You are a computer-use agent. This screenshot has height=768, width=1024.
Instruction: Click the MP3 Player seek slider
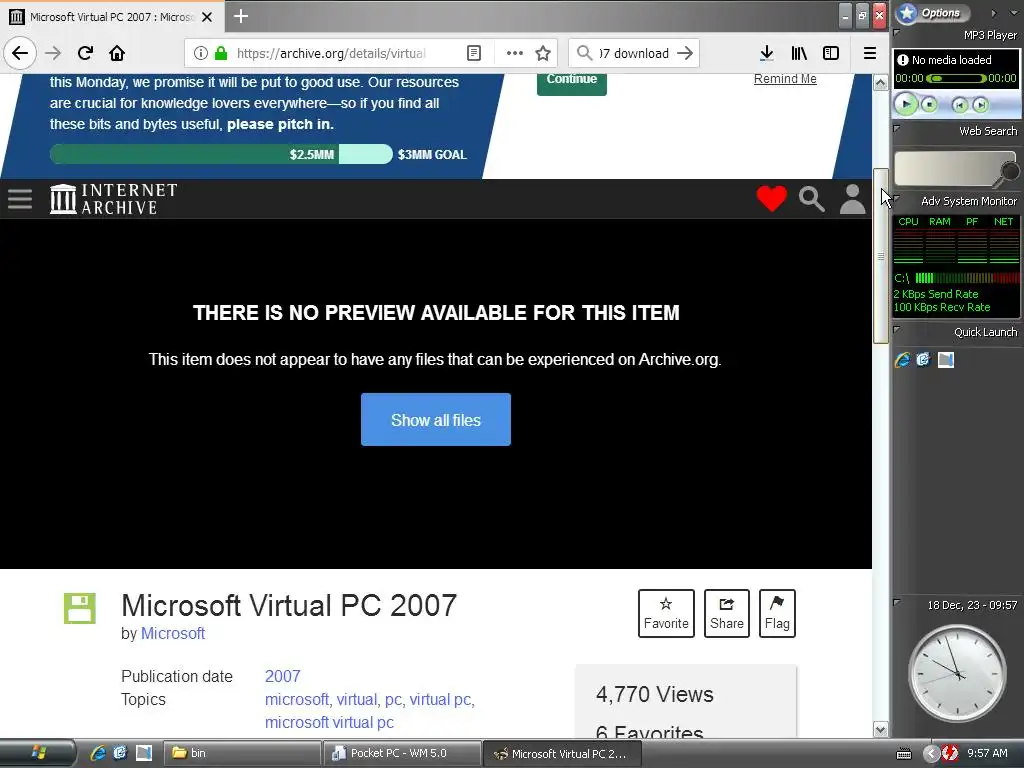pos(956,78)
